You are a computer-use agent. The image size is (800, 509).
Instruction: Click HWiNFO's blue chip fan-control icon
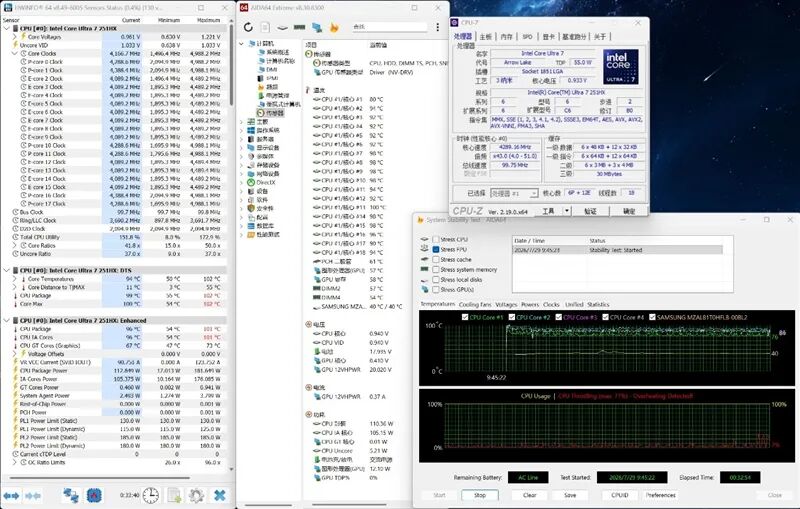click(x=94, y=495)
